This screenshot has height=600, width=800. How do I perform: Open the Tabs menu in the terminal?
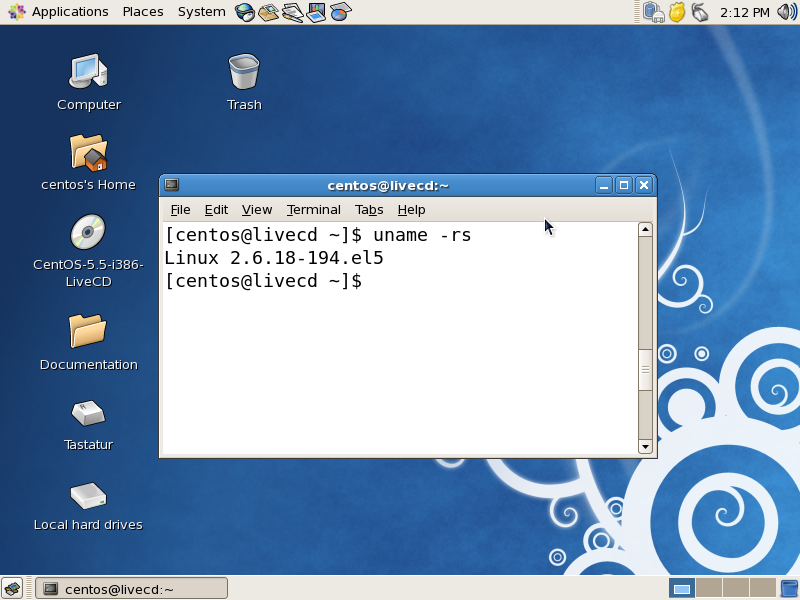pos(369,209)
